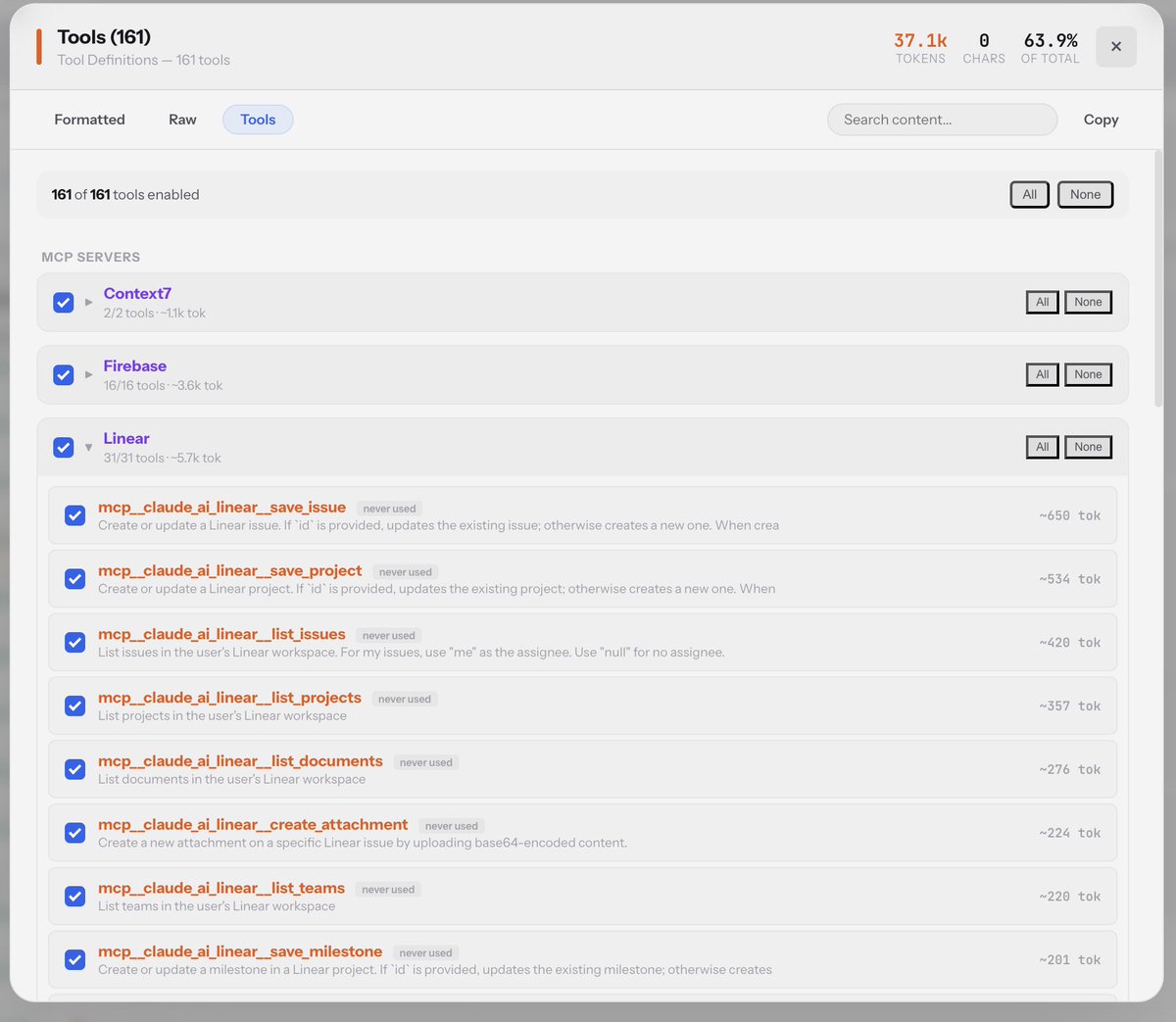
Task: Expand the Firebase server group
Action: (88, 374)
